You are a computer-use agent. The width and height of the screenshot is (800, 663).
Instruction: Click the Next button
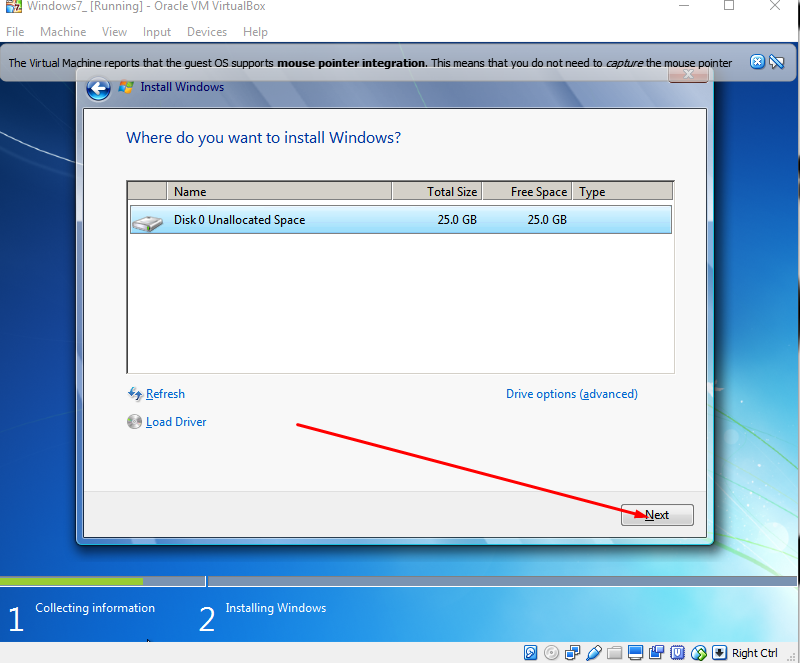tap(657, 514)
